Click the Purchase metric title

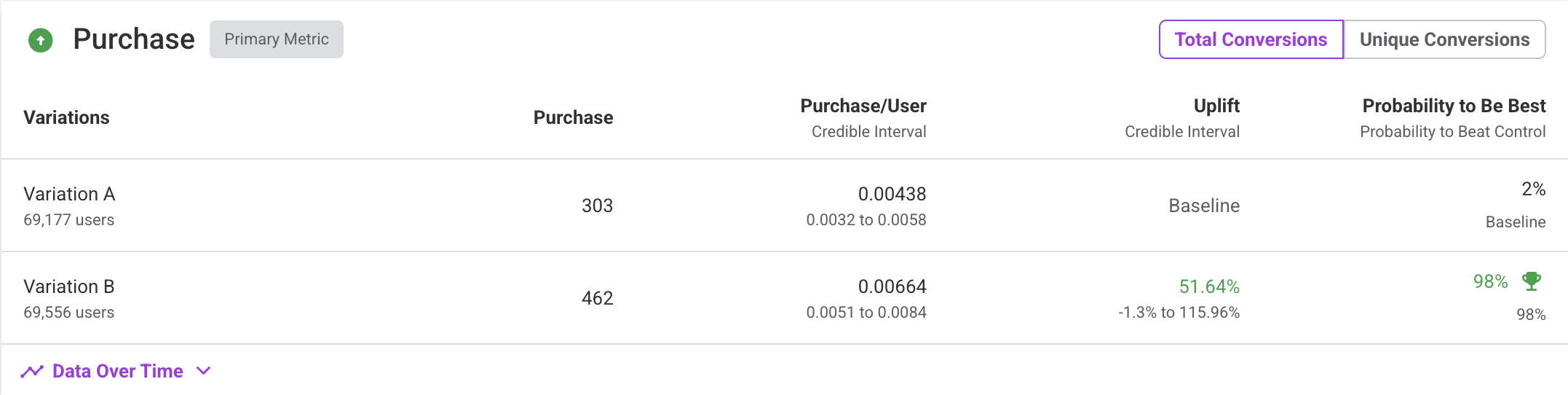click(x=134, y=39)
